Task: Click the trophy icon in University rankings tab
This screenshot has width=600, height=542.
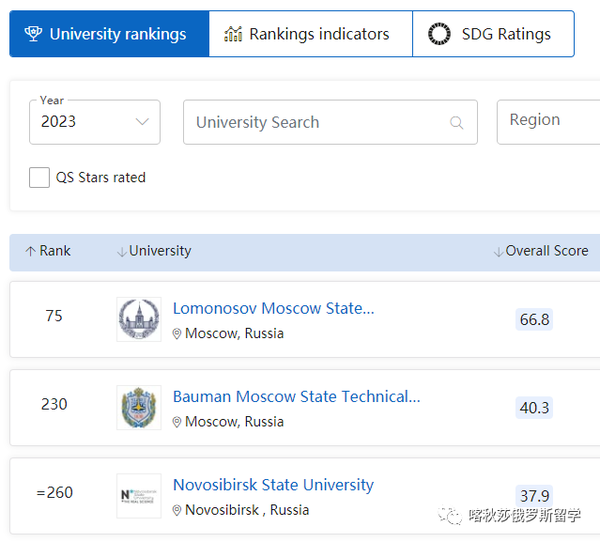Action: pyautogui.click(x=33, y=34)
